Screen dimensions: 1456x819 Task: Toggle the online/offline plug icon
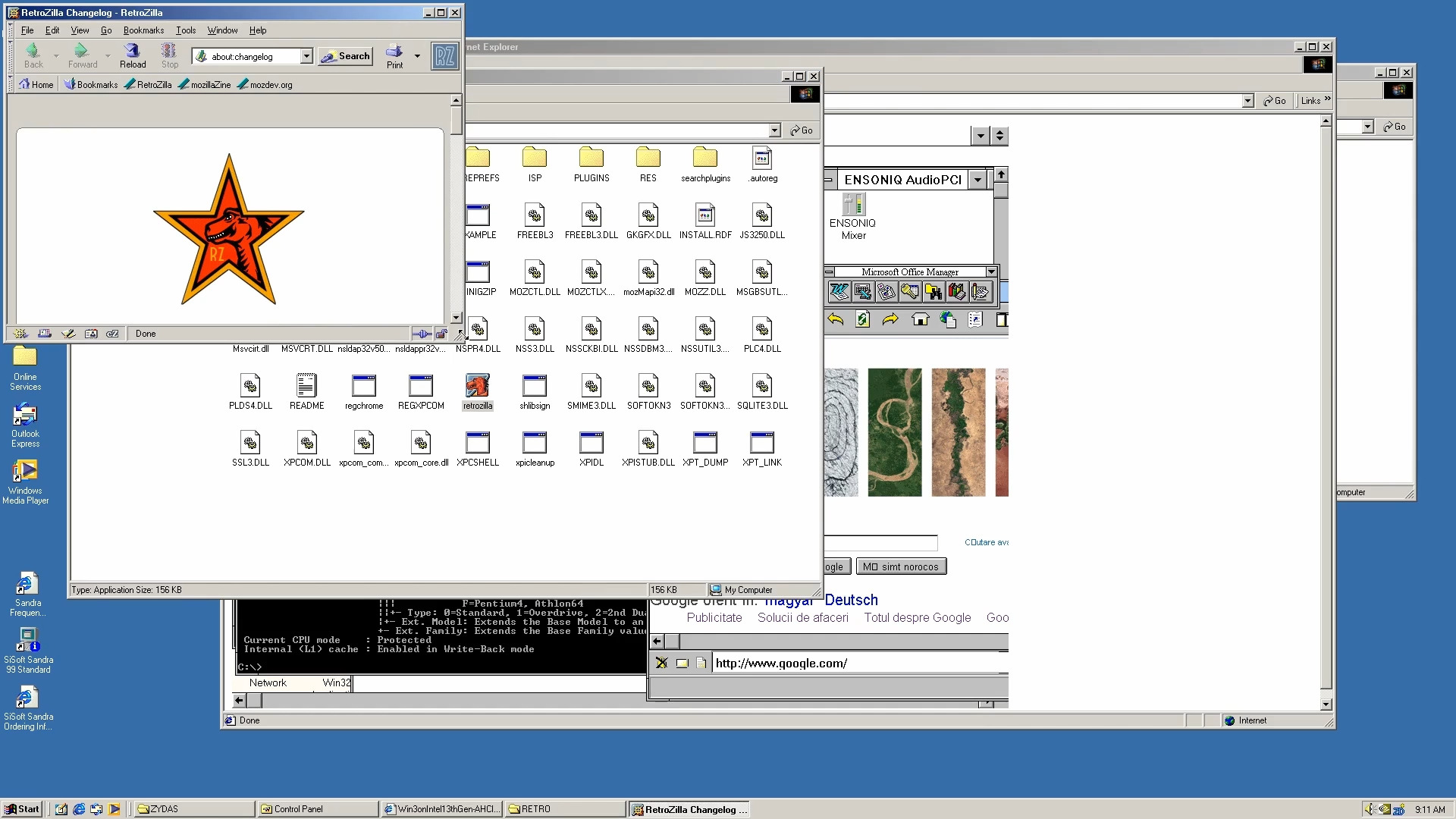422,334
